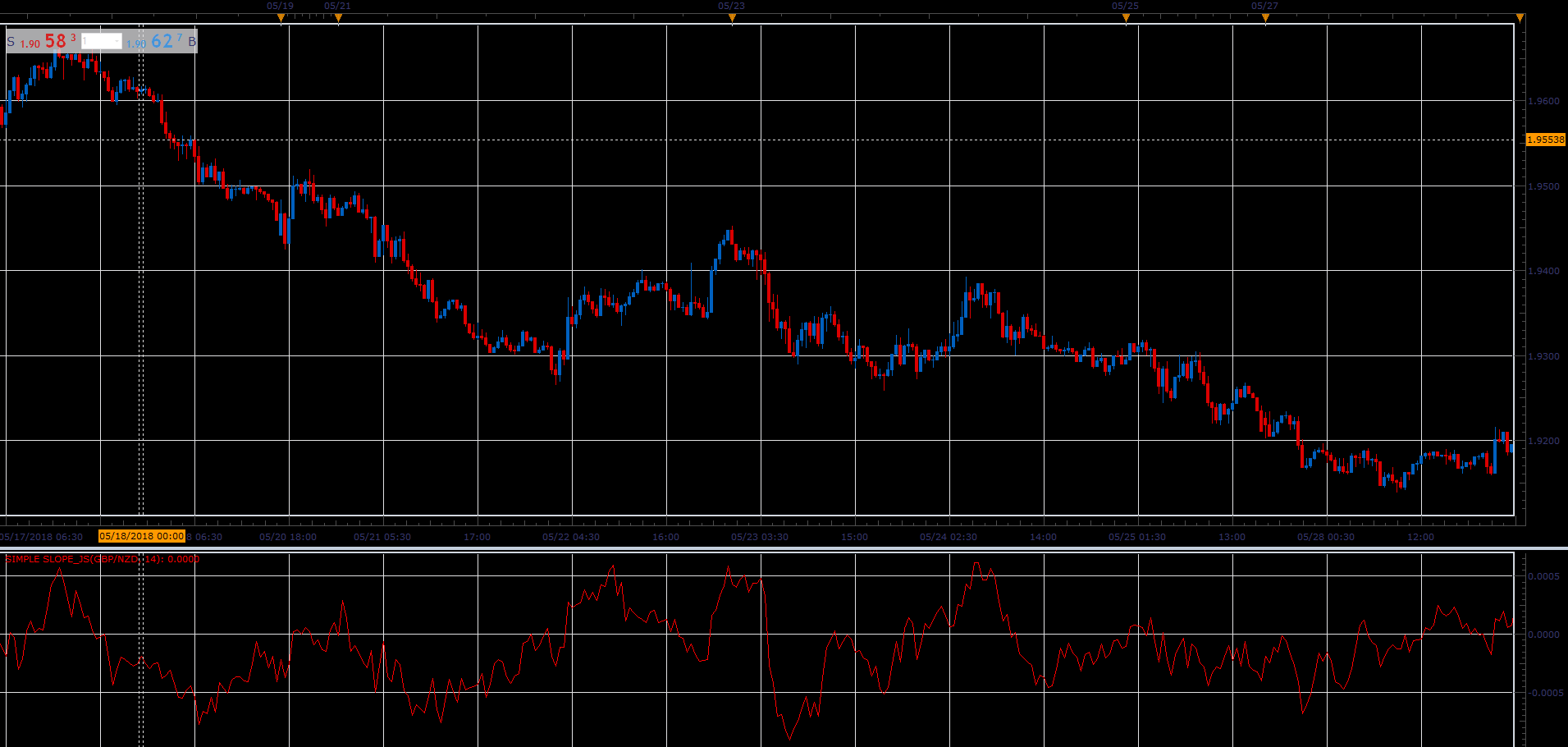
Task: Click the 17:00 time axis label
Action: pyautogui.click(x=478, y=537)
